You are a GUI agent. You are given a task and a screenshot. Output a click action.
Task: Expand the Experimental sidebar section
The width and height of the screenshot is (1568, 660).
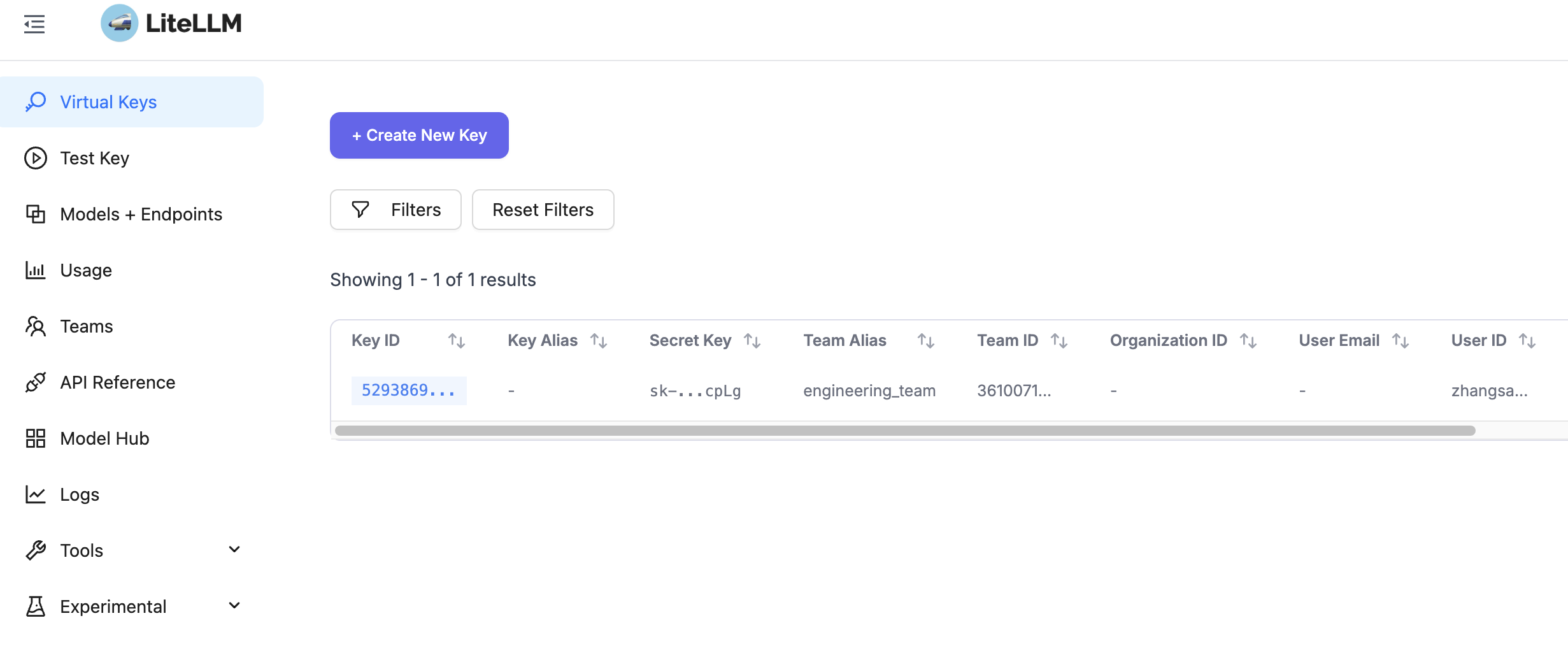[234, 606]
